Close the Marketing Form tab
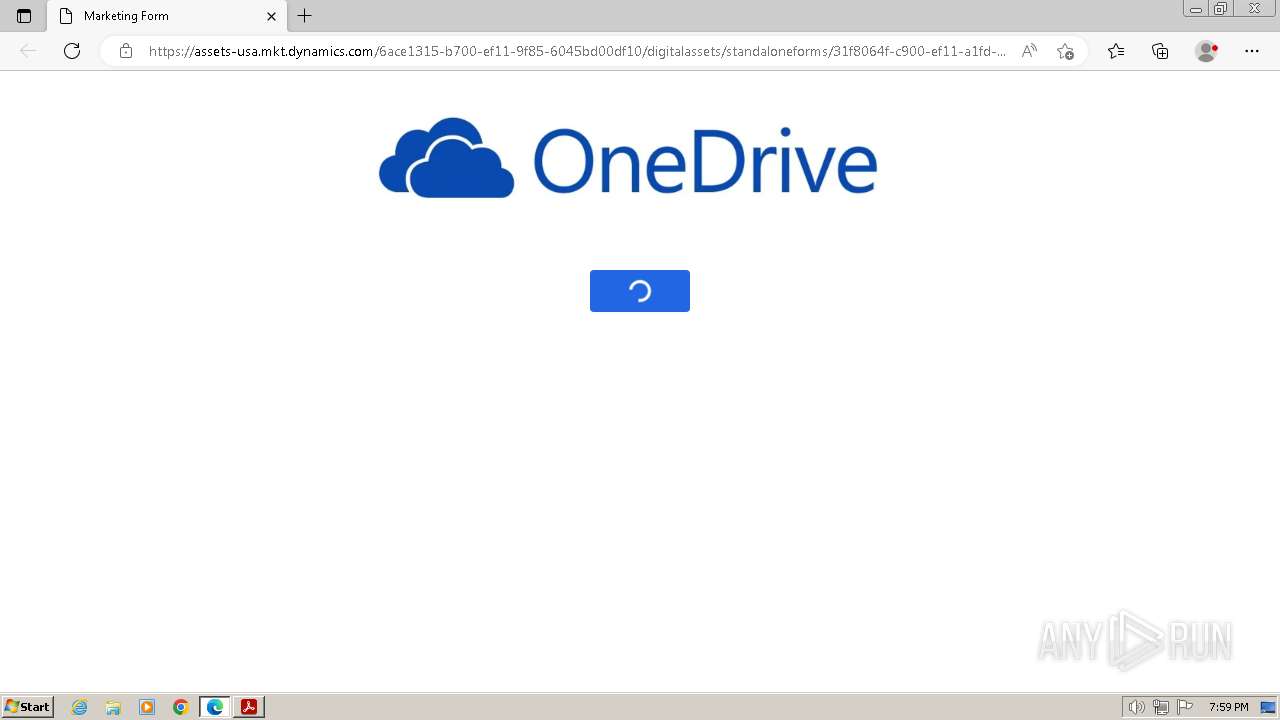 coord(271,16)
